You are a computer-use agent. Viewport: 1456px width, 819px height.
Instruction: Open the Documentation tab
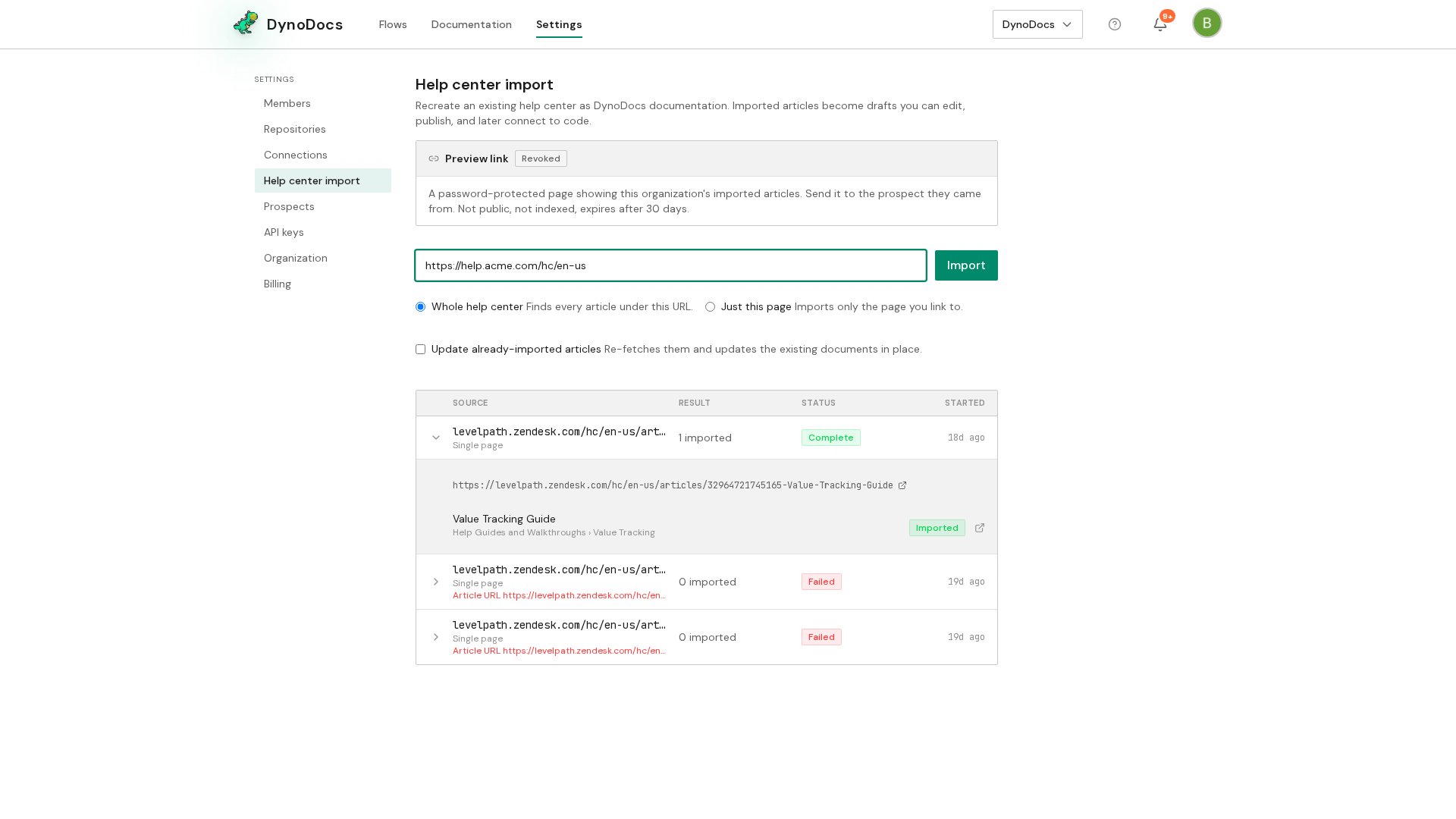[x=472, y=24]
